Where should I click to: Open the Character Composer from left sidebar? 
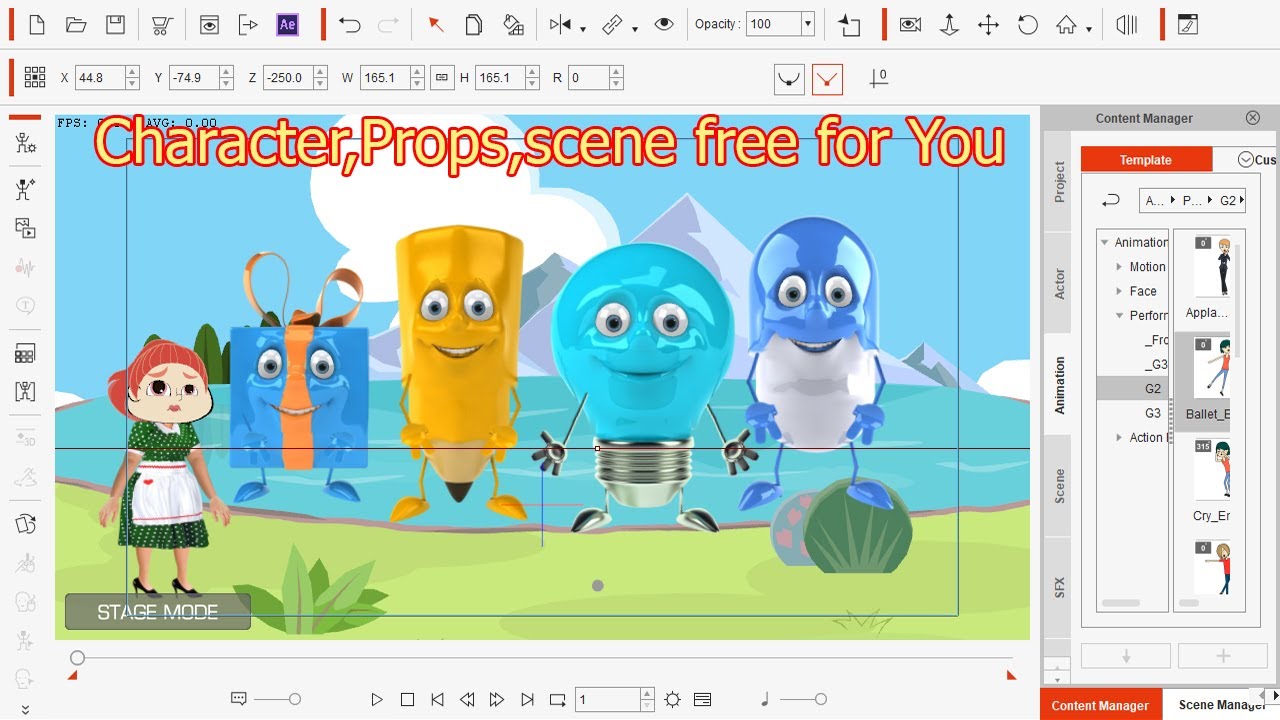click(25, 144)
